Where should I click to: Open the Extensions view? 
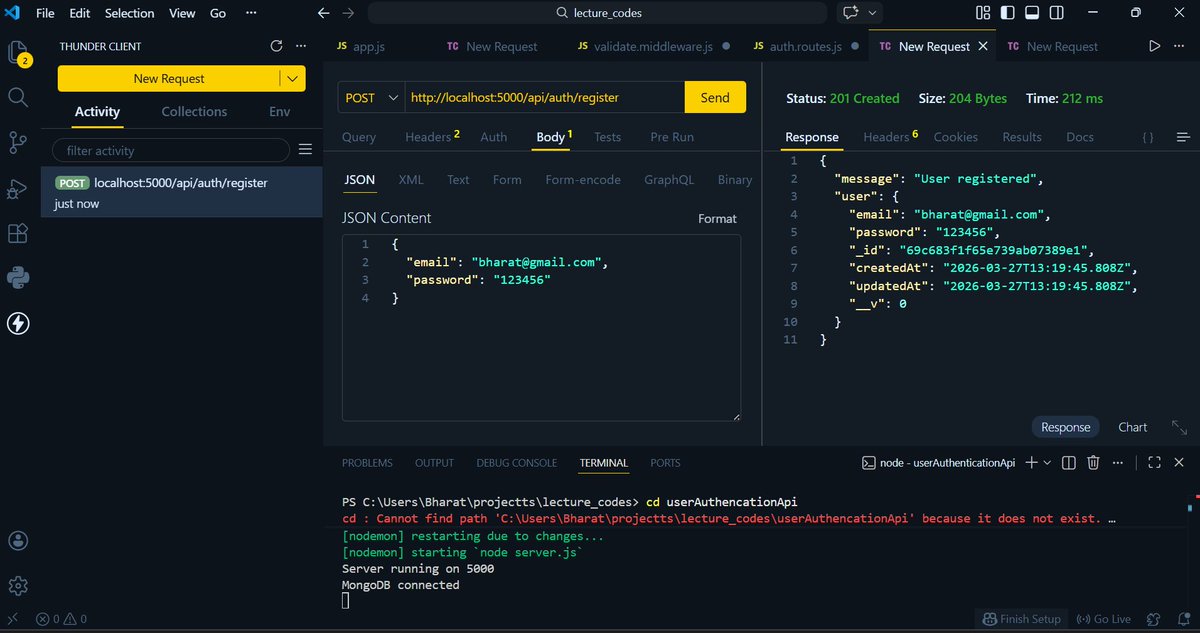point(17,233)
